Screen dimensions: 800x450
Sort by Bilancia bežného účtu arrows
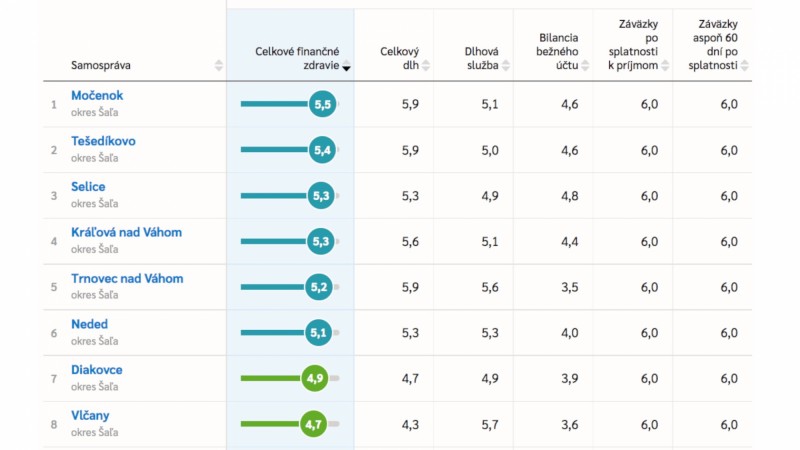point(585,65)
